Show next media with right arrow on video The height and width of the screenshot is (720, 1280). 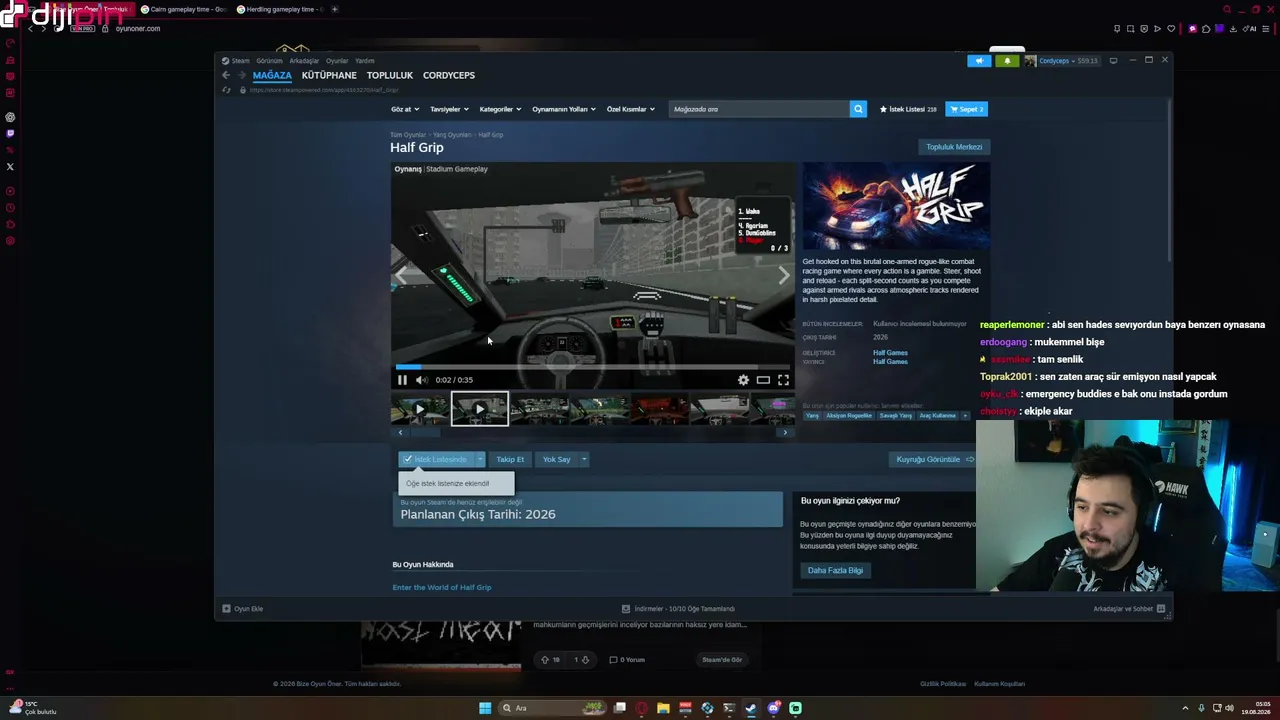point(784,275)
